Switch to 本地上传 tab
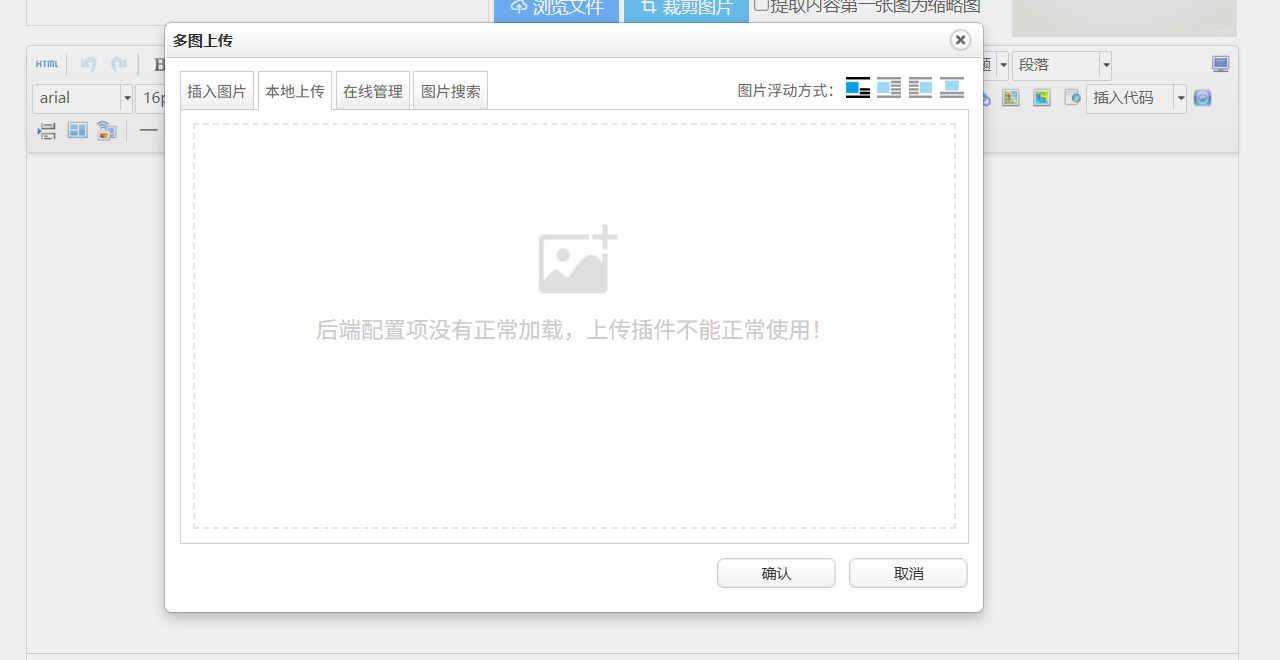This screenshot has height=660, width=1280. pyautogui.click(x=295, y=91)
